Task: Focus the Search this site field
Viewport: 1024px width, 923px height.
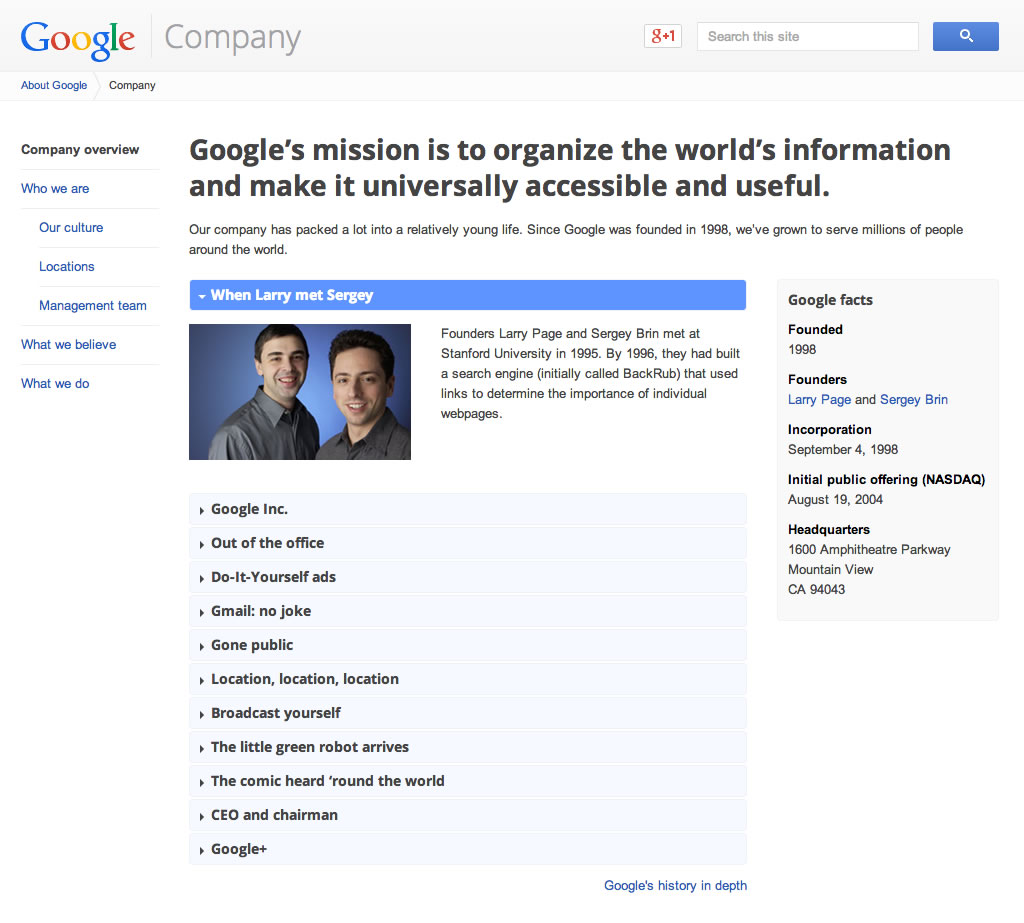Action: coord(808,37)
